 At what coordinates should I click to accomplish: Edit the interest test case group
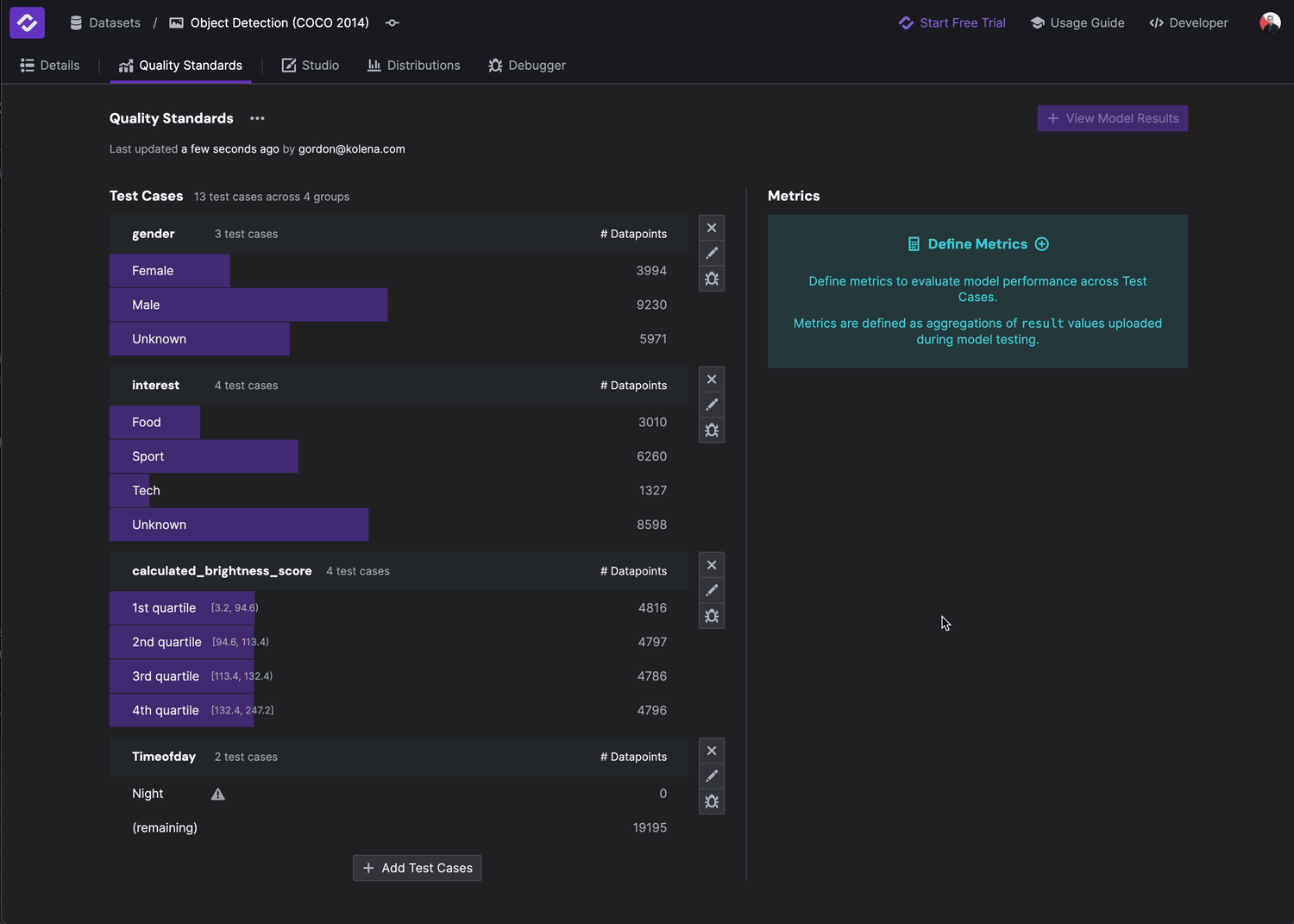712,405
